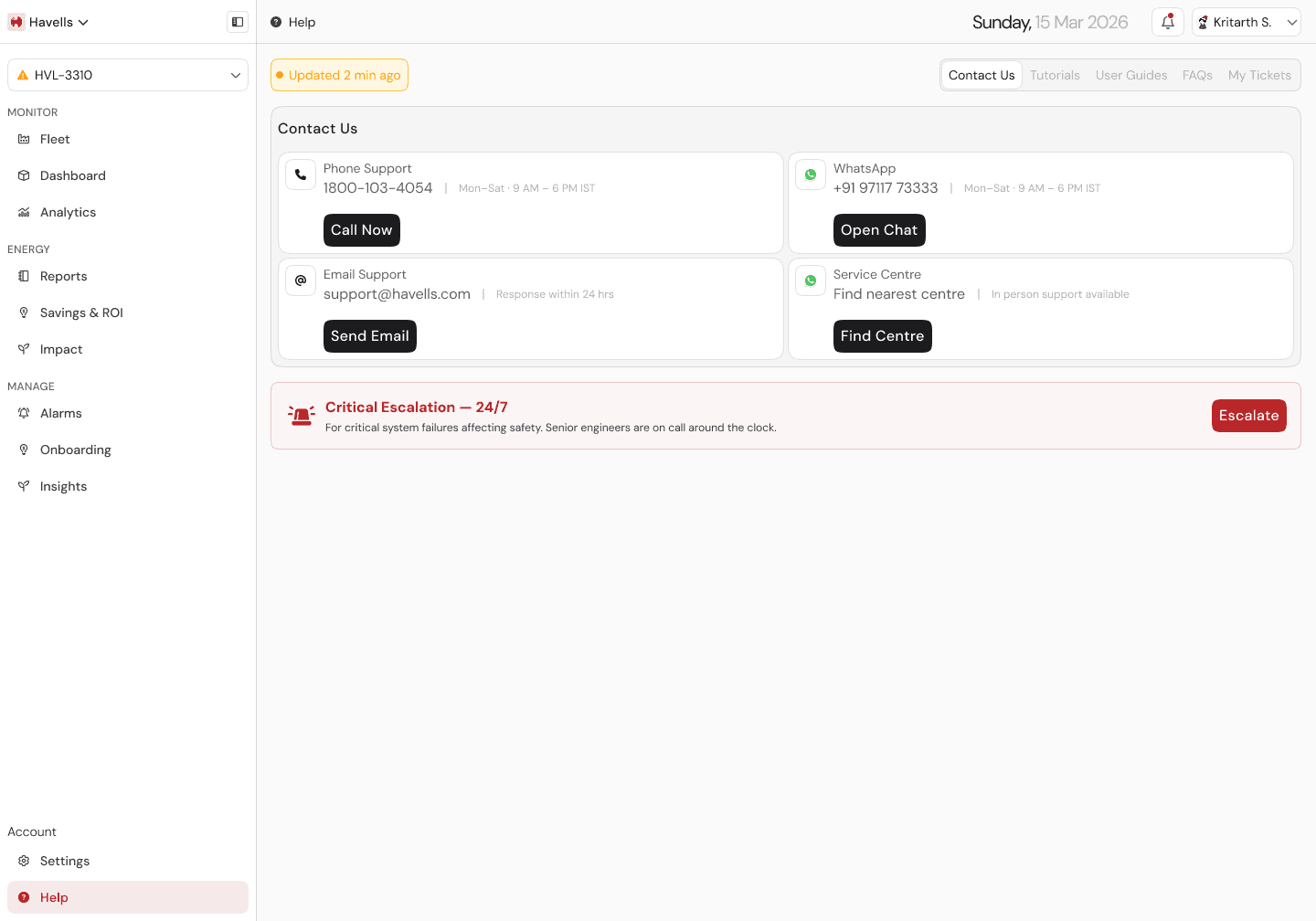Screen dimensions: 1316x921
Task: Open the User Guides tab
Action: pyautogui.click(x=1131, y=75)
